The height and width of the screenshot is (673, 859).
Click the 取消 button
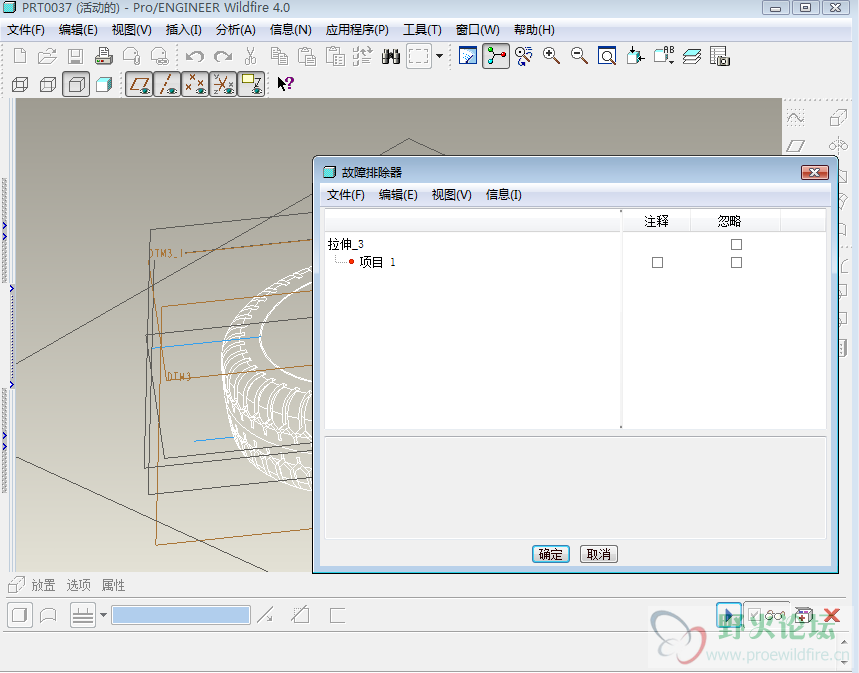point(599,554)
